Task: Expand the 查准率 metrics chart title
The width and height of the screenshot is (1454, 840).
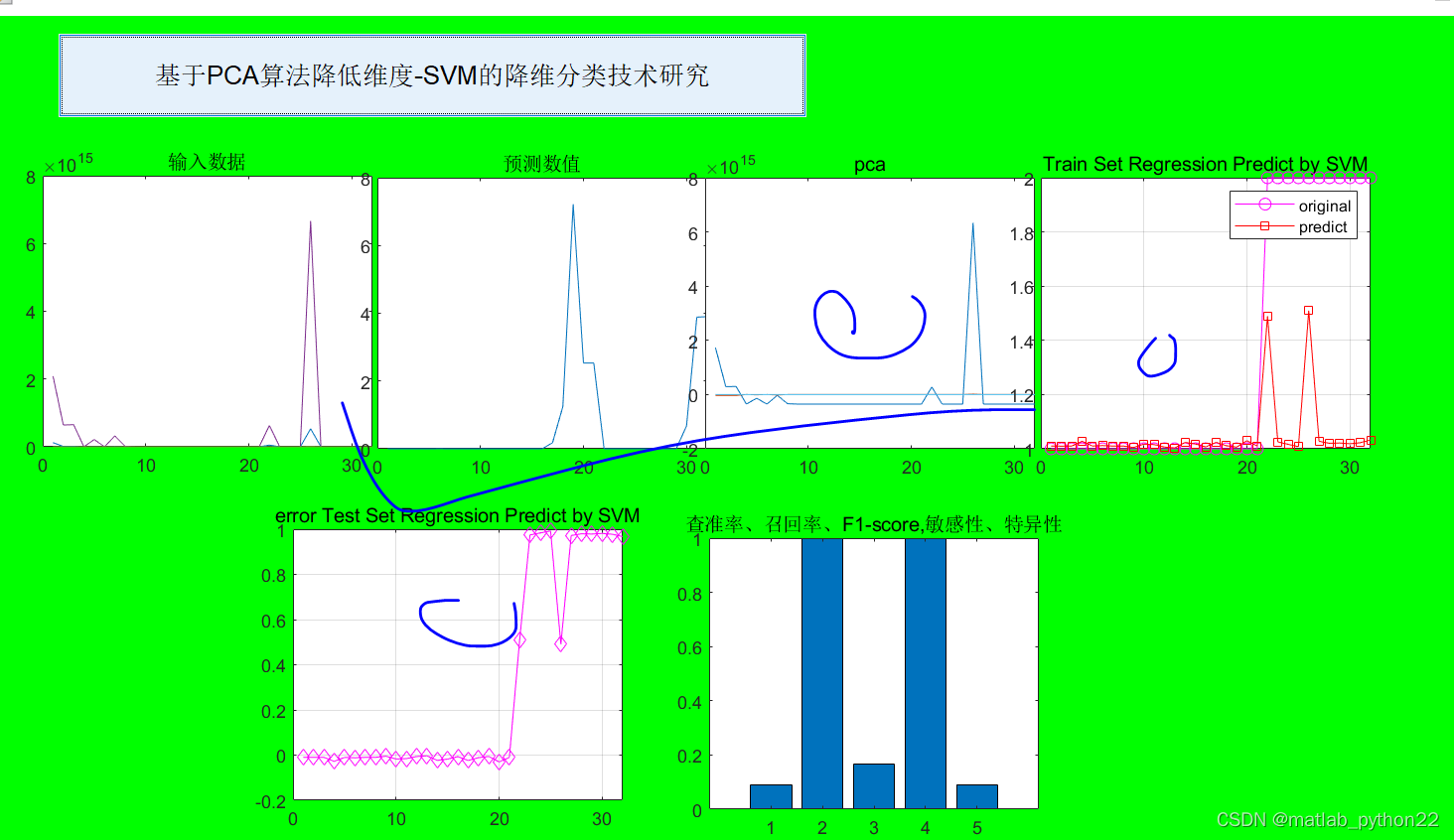Action: [x=875, y=523]
